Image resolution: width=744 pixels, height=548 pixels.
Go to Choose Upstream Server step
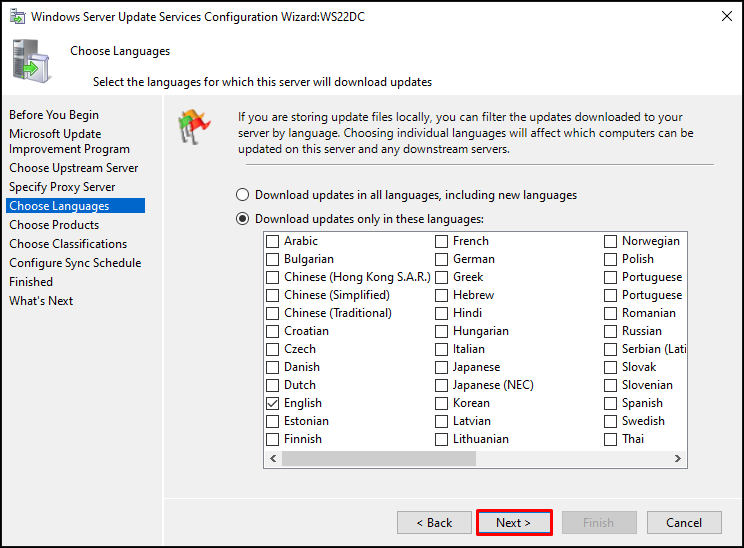click(74, 168)
